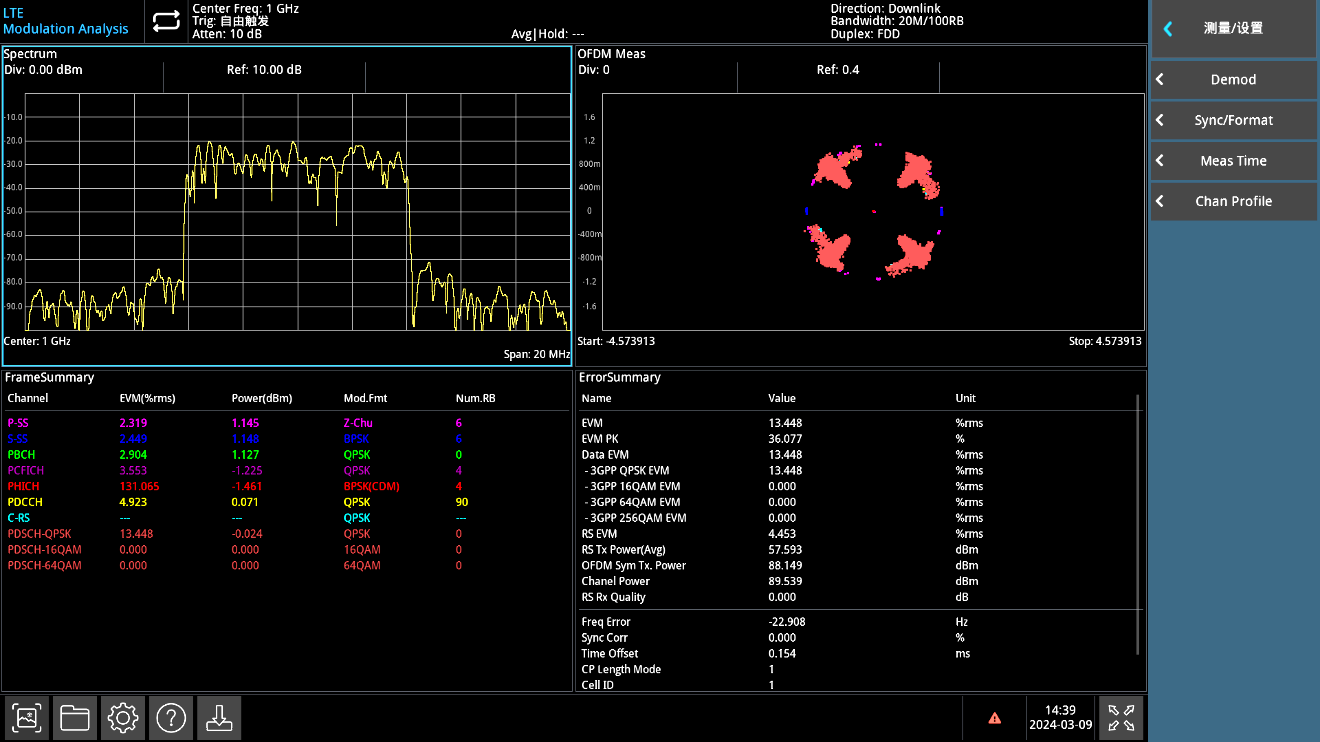The width and height of the screenshot is (1320, 742).
Task: Click the screenshot capture icon
Action: point(27,717)
